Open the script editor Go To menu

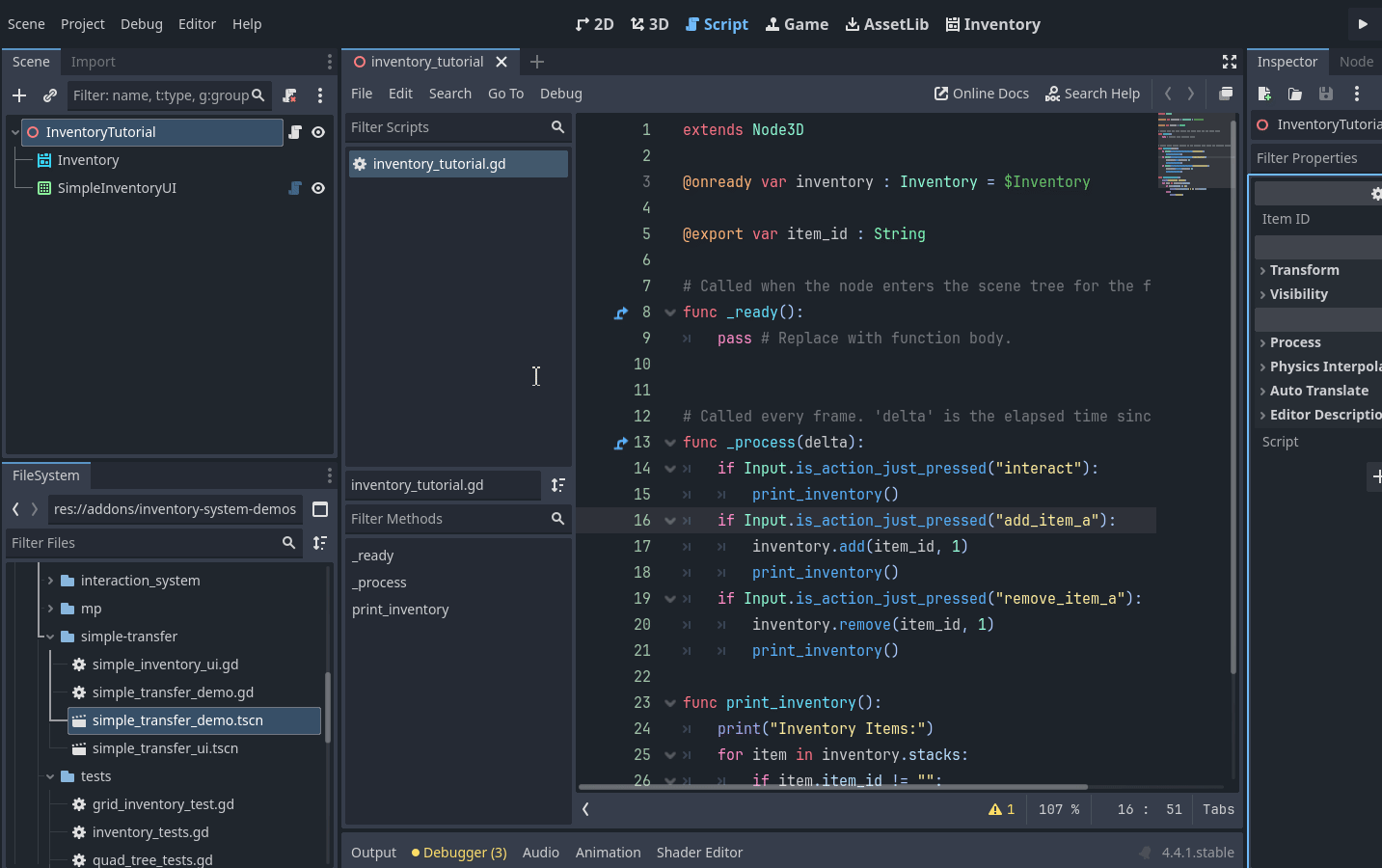505,94
